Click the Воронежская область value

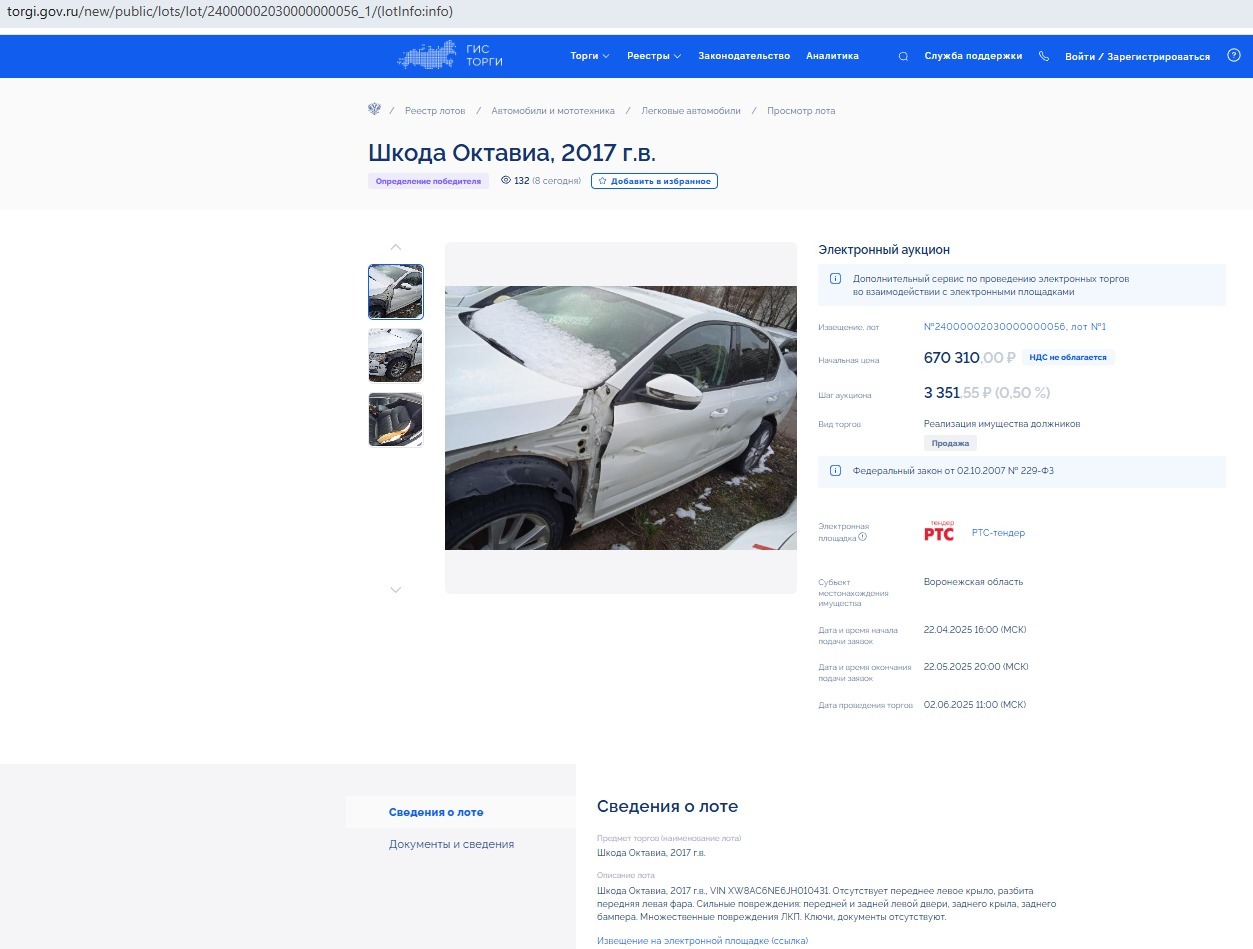point(973,582)
